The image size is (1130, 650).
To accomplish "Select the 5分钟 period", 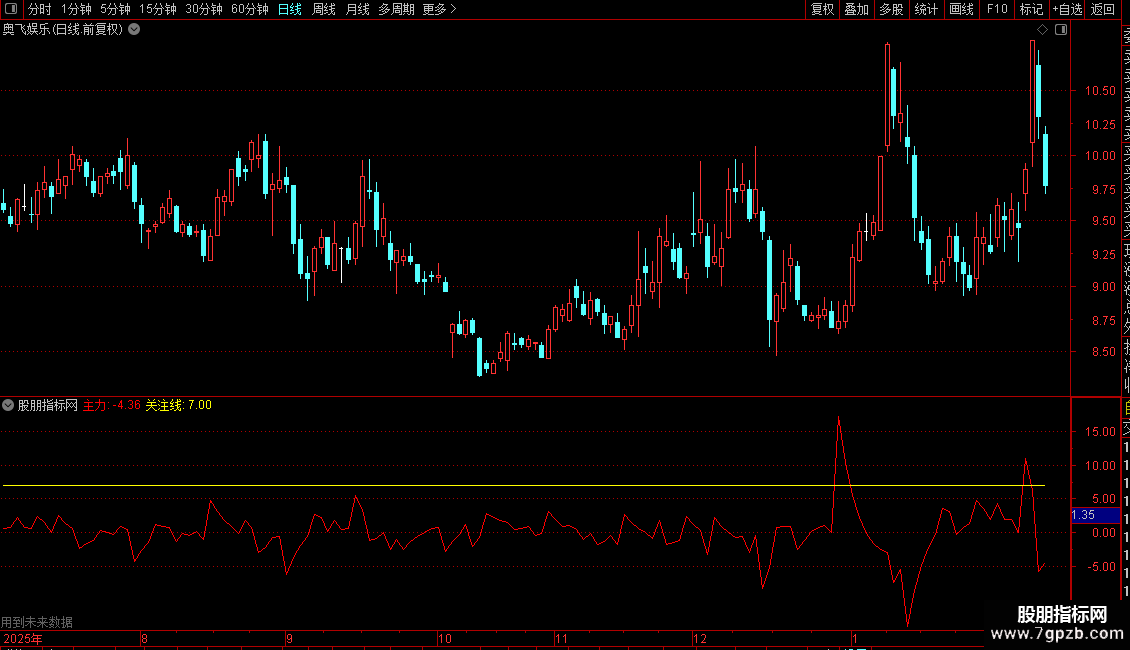I will click(115, 9).
